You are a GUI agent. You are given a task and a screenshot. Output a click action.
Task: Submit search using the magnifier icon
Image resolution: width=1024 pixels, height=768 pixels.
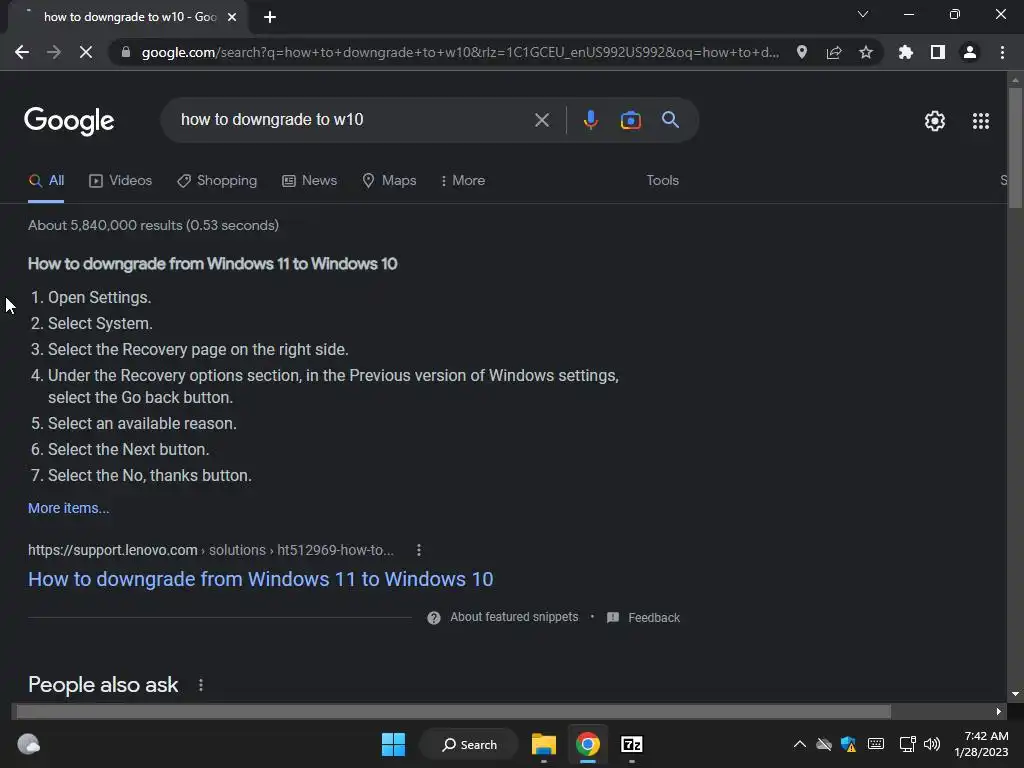(x=670, y=120)
